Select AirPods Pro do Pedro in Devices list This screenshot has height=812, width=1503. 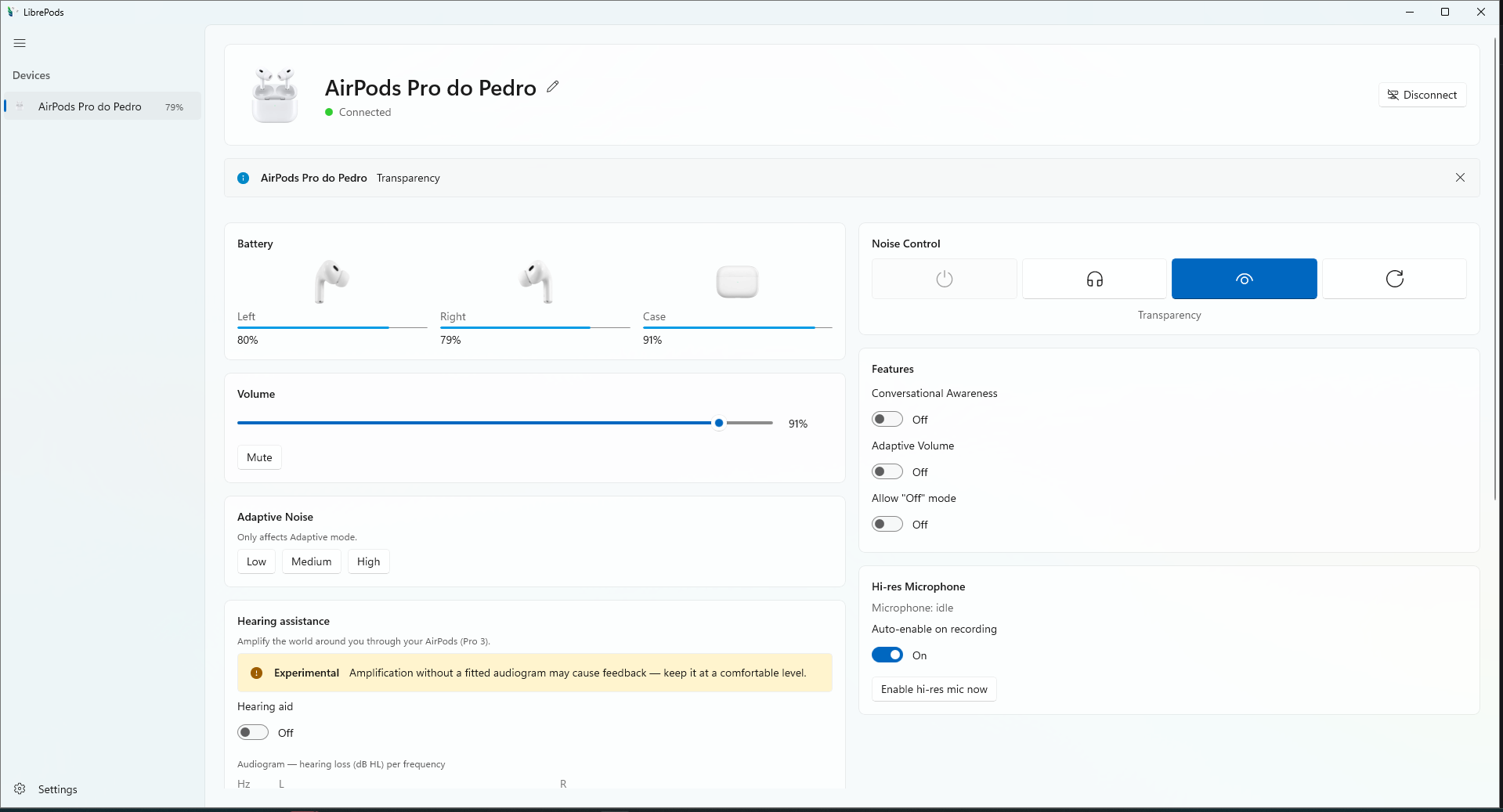(102, 106)
